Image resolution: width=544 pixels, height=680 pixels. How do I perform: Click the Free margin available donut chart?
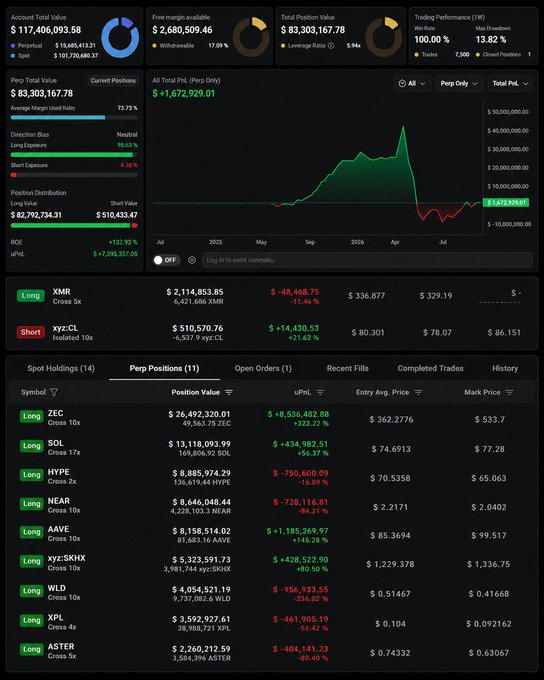[x=251, y=37]
